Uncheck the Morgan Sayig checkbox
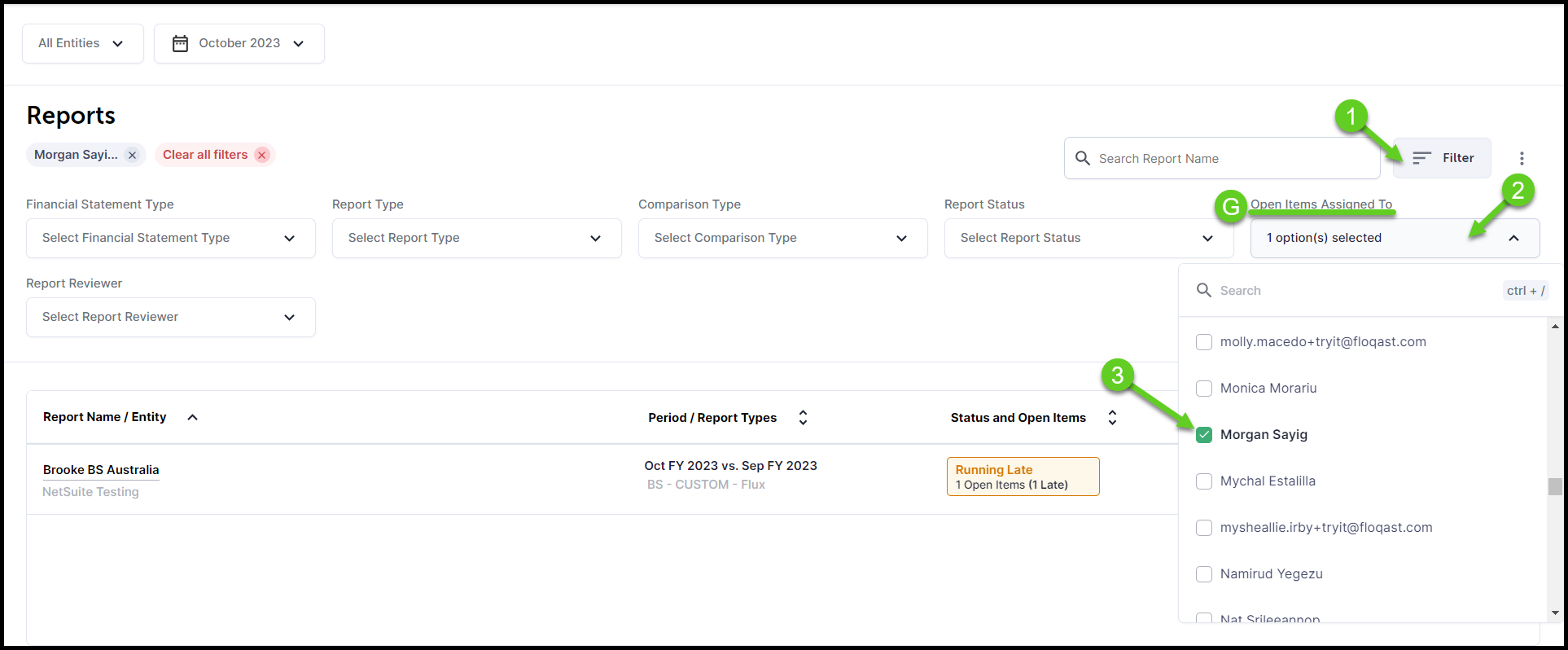The height and width of the screenshot is (650, 1568). [1204, 435]
